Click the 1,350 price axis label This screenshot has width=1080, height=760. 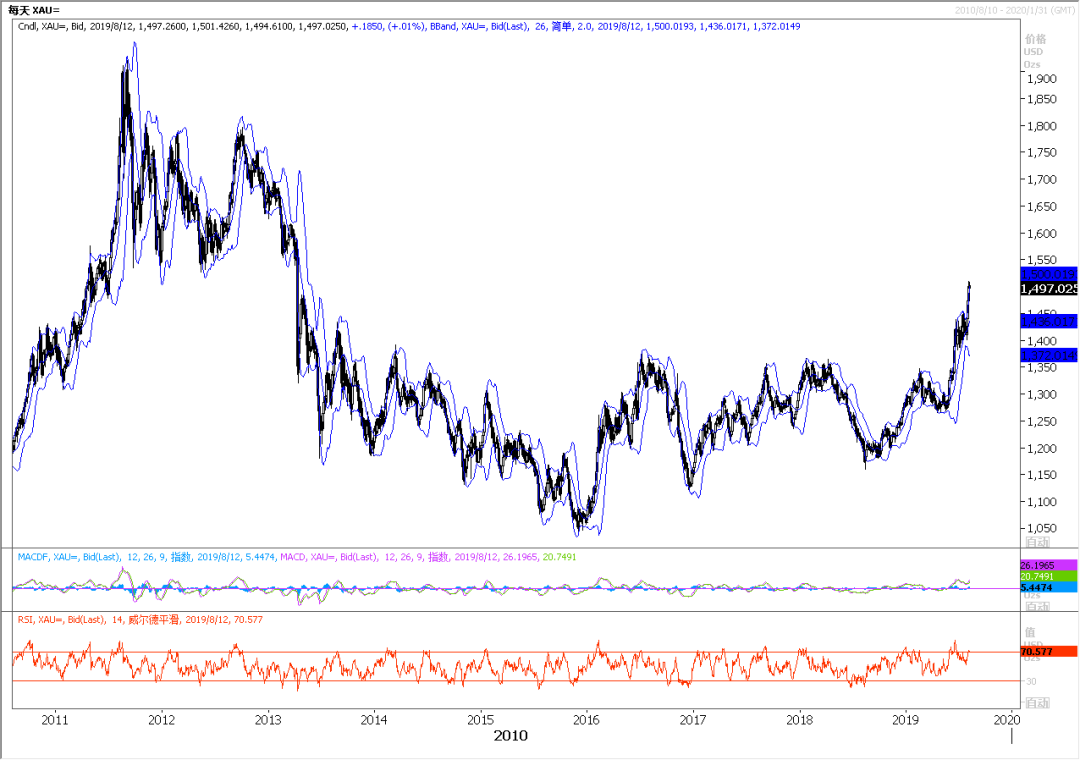tap(1041, 368)
